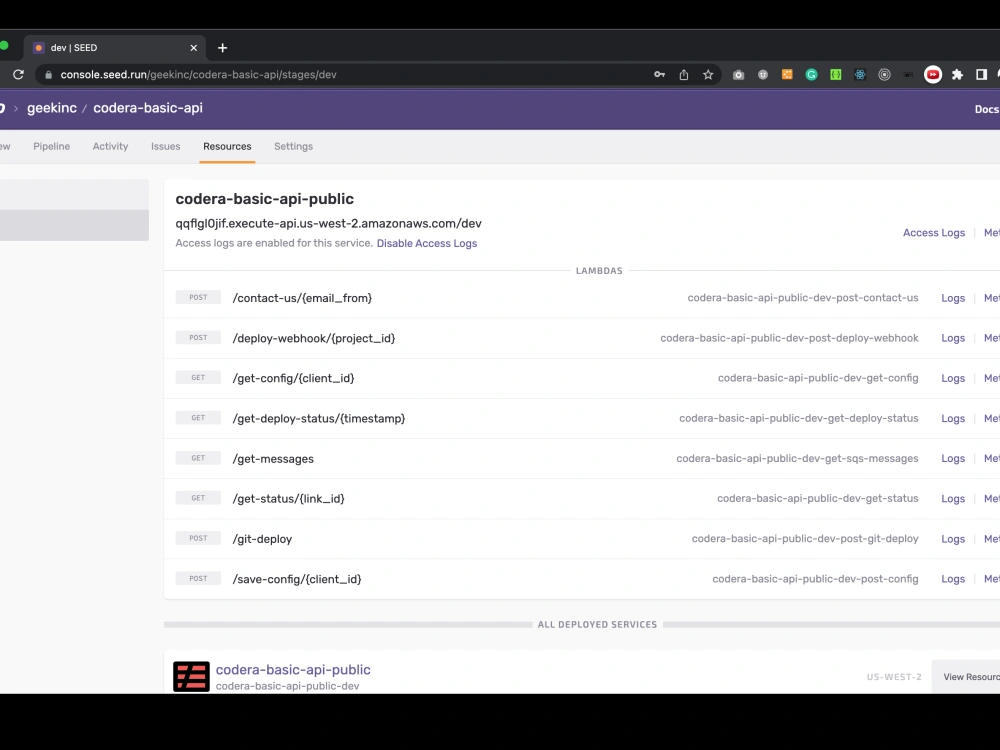Open Logs for get-config lambda
Image resolution: width=1000 pixels, height=750 pixels.
[x=953, y=378]
